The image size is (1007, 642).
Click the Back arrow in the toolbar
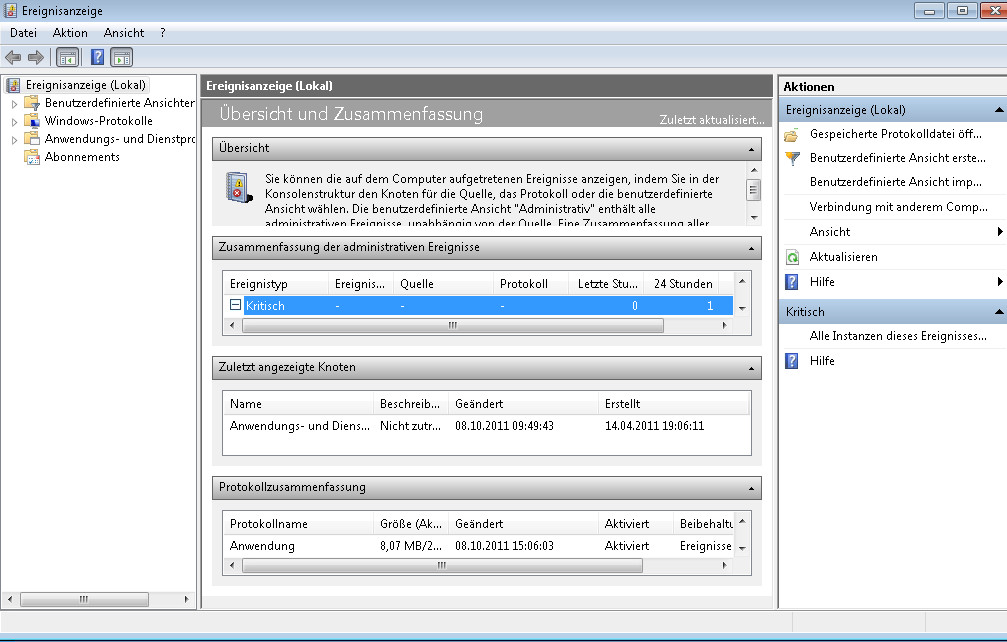[13, 57]
